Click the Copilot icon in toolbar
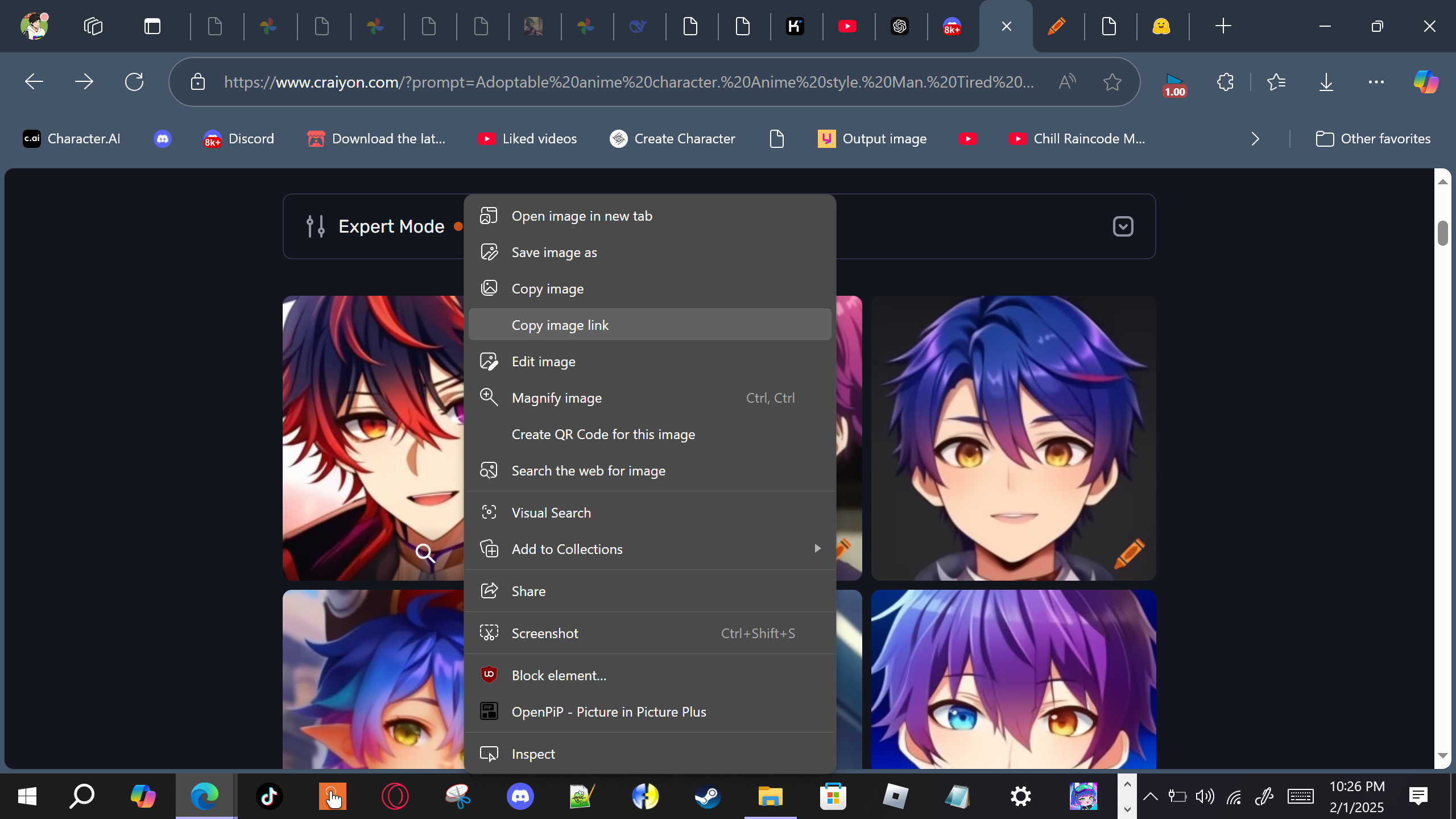Image resolution: width=1456 pixels, height=819 pixels. tap(1426, 82)
